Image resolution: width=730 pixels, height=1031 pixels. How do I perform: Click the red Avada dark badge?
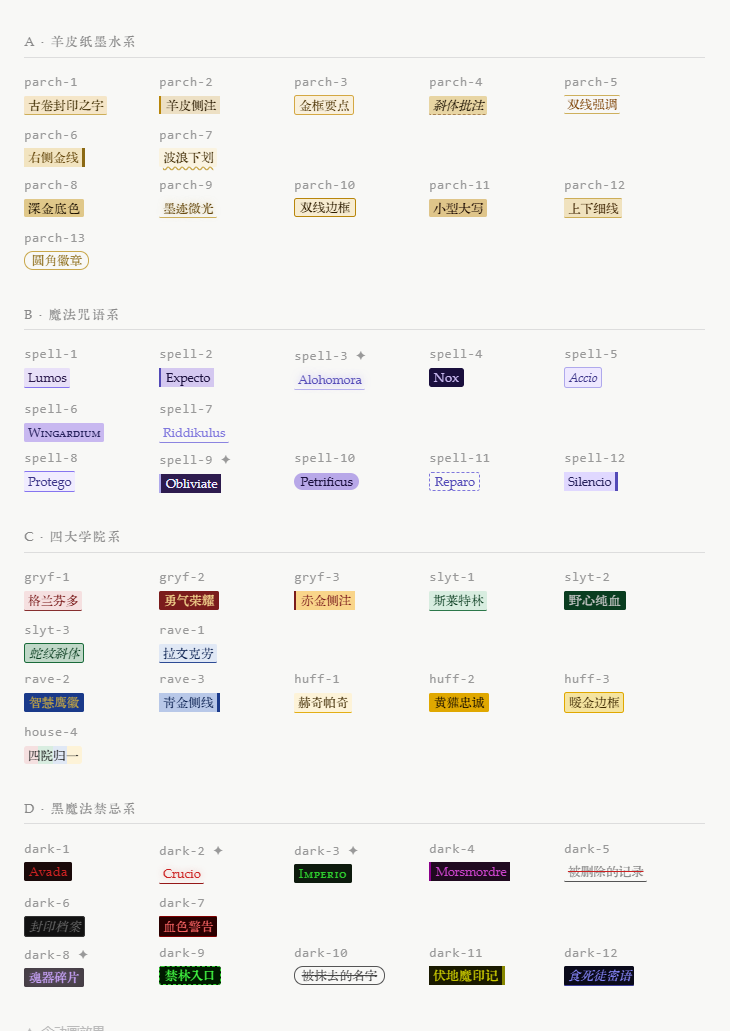tap(48, 872)
